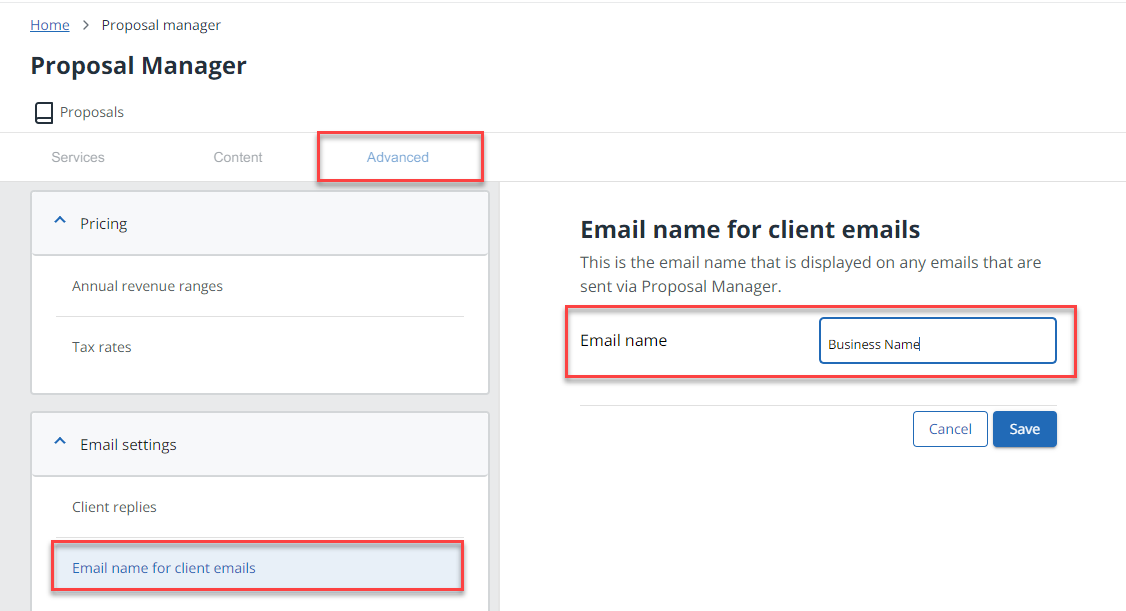Click the Proposal manager breadcrumb text

point(161,25)
